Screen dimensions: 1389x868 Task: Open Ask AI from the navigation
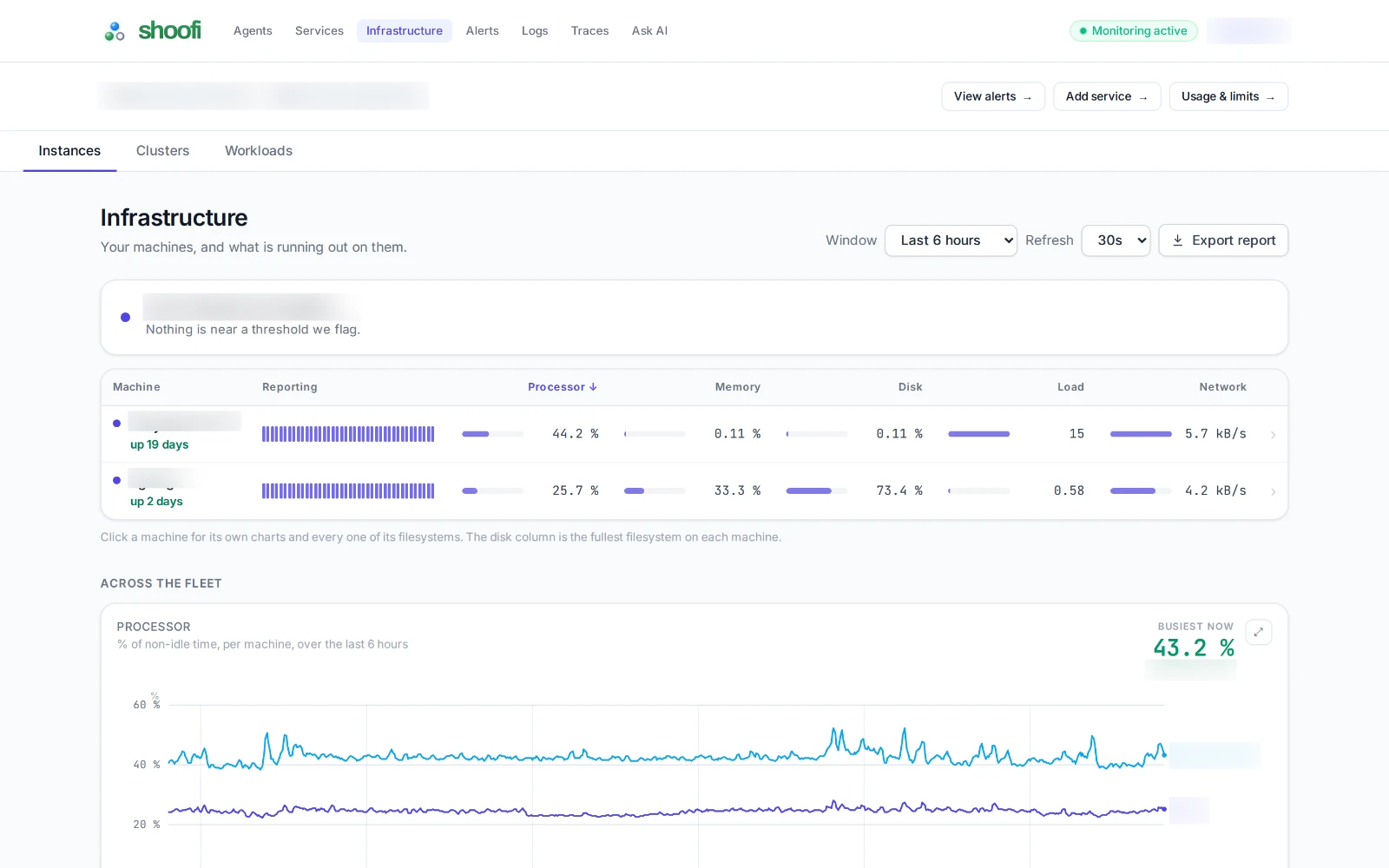(x=650, y=31)
